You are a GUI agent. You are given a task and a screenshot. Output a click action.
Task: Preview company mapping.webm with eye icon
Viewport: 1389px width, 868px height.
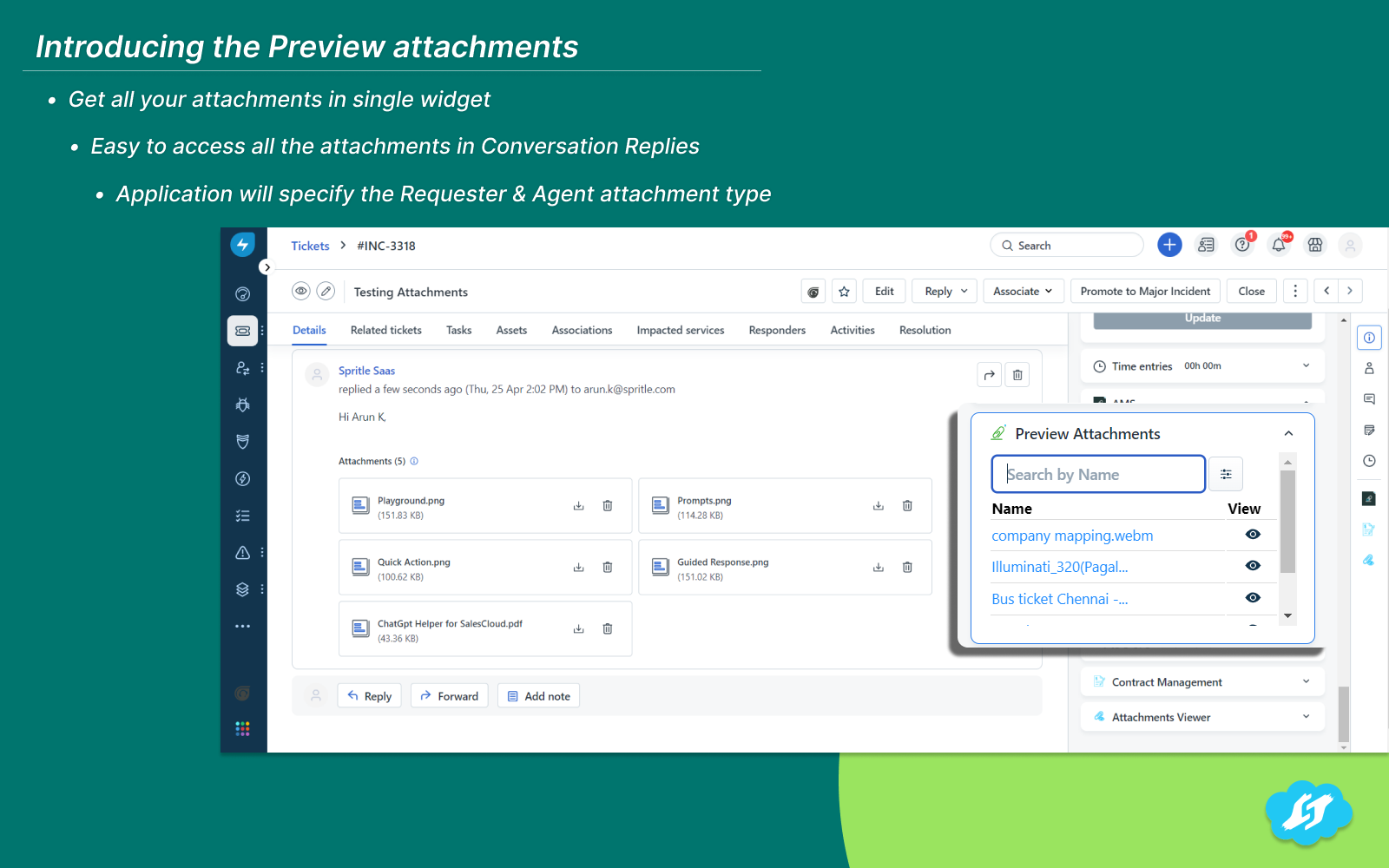1253,535
